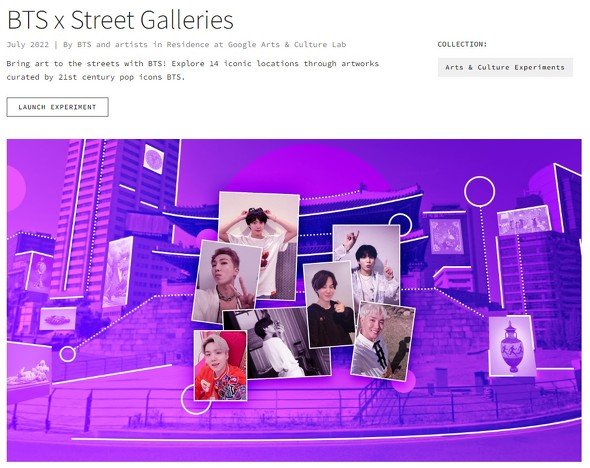
Task: Click the BTS x Street Galleries title
Action: (120, 20)
